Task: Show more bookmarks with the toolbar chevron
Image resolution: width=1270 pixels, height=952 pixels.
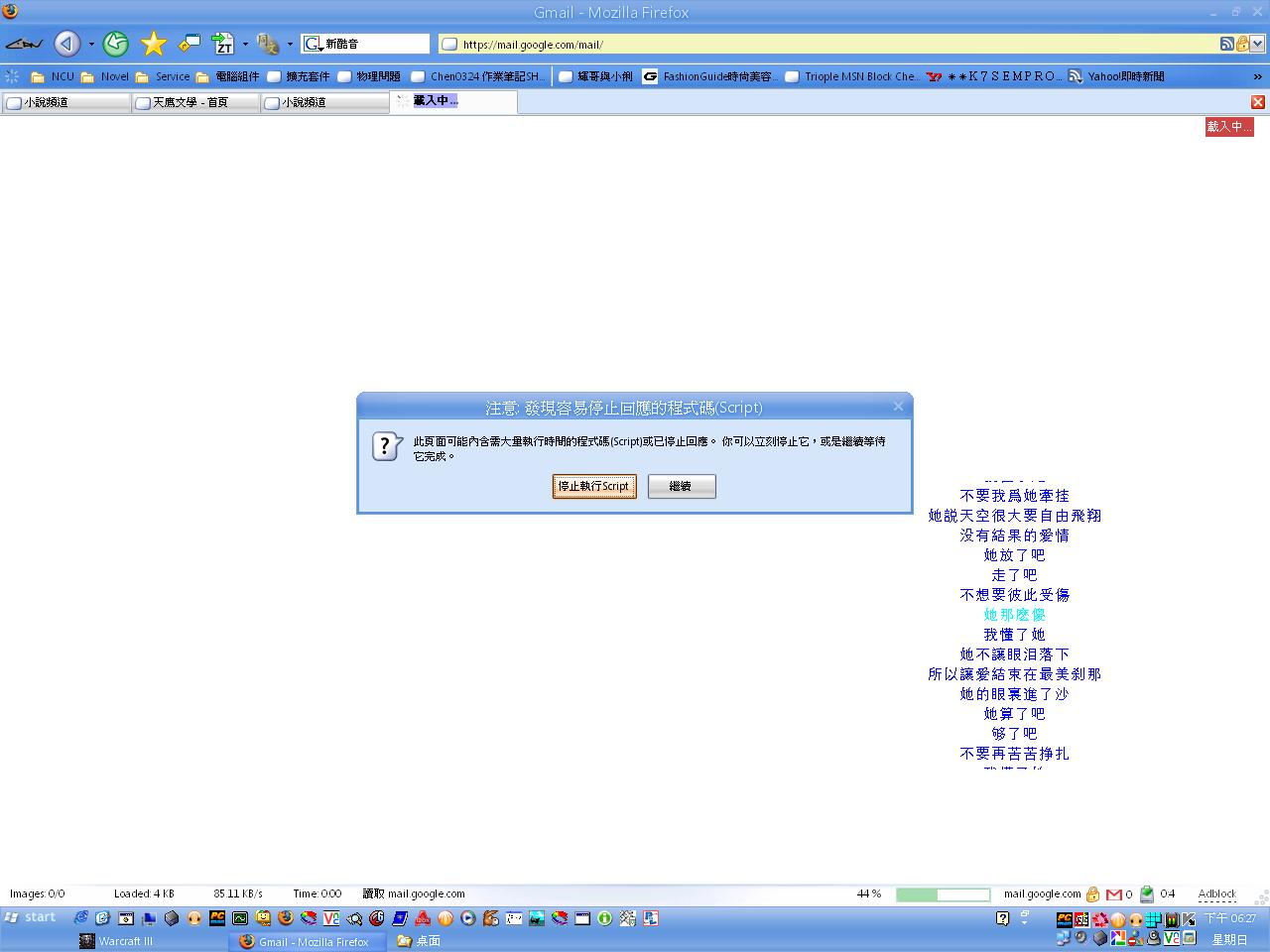Action: [x=1257, y=76]
